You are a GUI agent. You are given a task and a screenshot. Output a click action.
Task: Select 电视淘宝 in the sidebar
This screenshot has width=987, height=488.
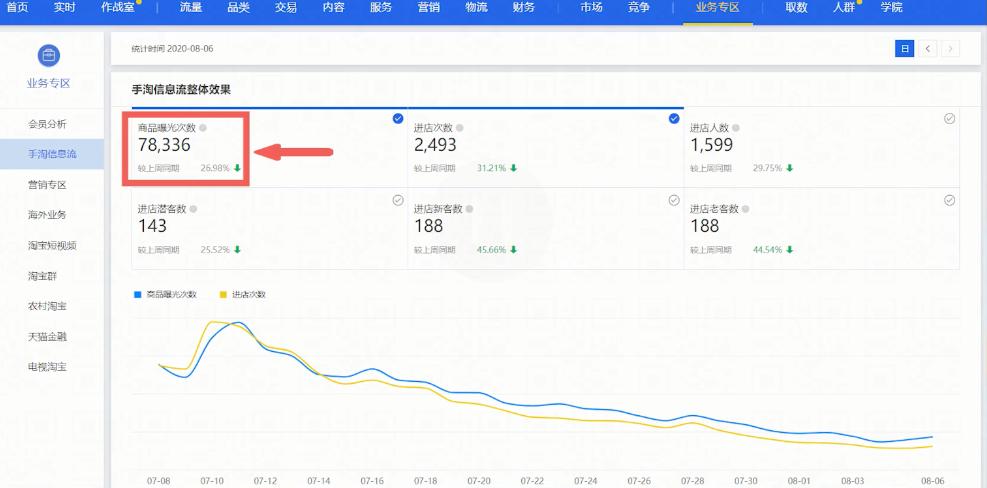pos(47,367)
